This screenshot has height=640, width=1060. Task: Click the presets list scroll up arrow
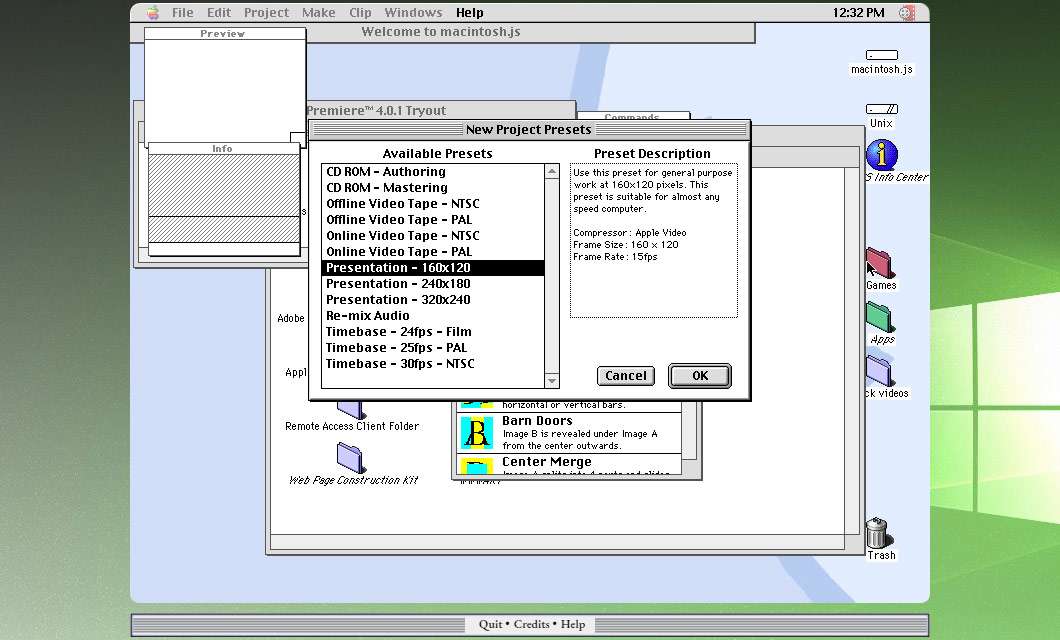coord(552,172)
